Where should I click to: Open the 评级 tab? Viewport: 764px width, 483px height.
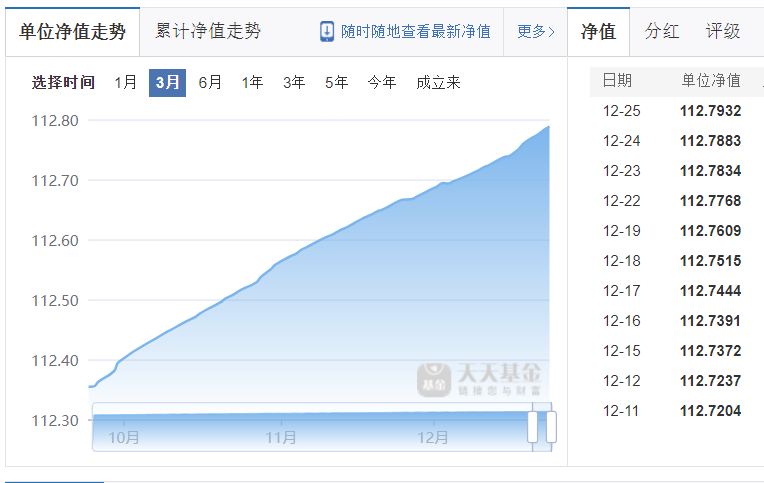pyautogui.click(x=723, y=31)
